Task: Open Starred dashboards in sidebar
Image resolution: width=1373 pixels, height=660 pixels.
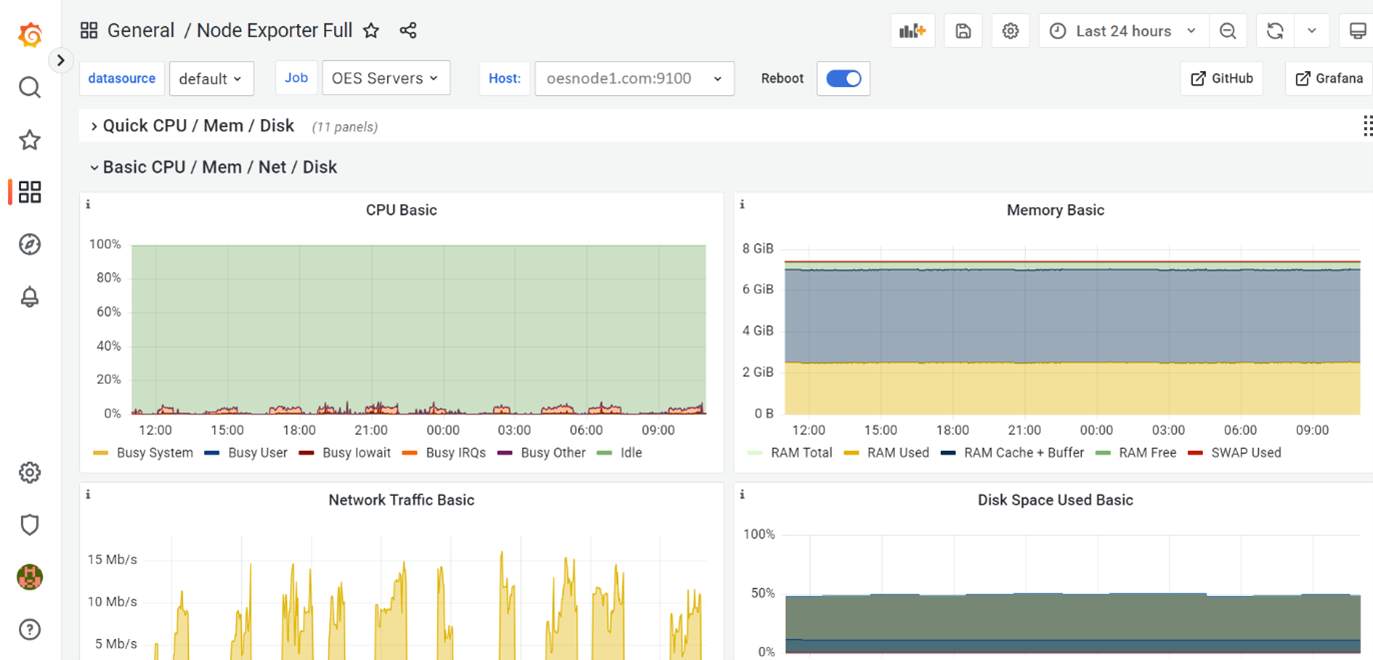Action: 30,140
